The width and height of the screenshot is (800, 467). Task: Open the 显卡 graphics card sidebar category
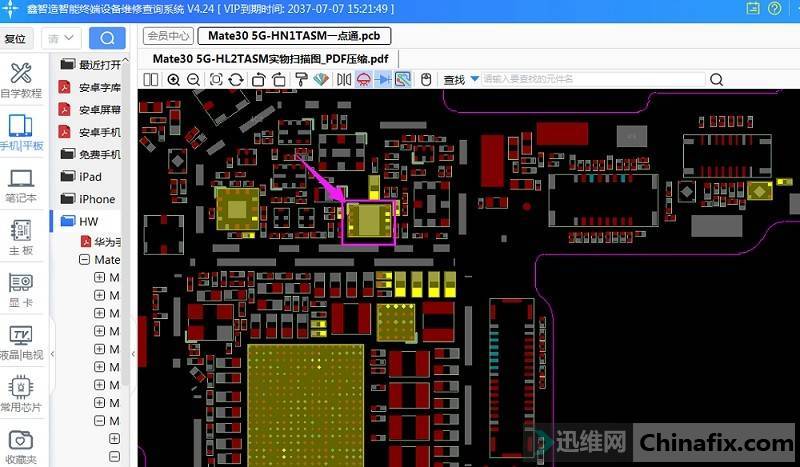pos(20,290)
